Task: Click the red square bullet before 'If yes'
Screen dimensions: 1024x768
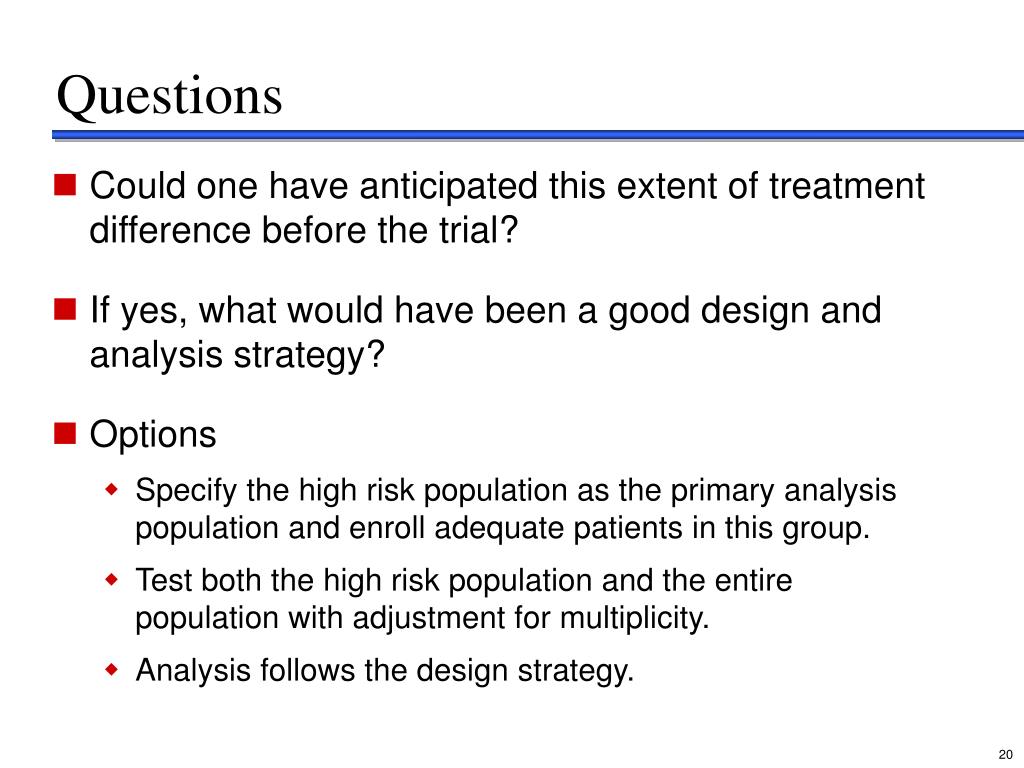Action: 65,309
